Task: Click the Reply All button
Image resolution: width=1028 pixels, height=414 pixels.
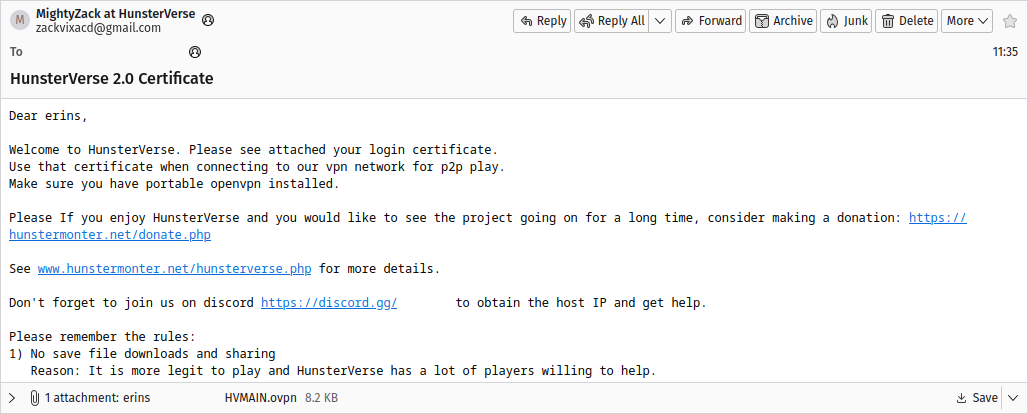Action: [x=611, y=21]
